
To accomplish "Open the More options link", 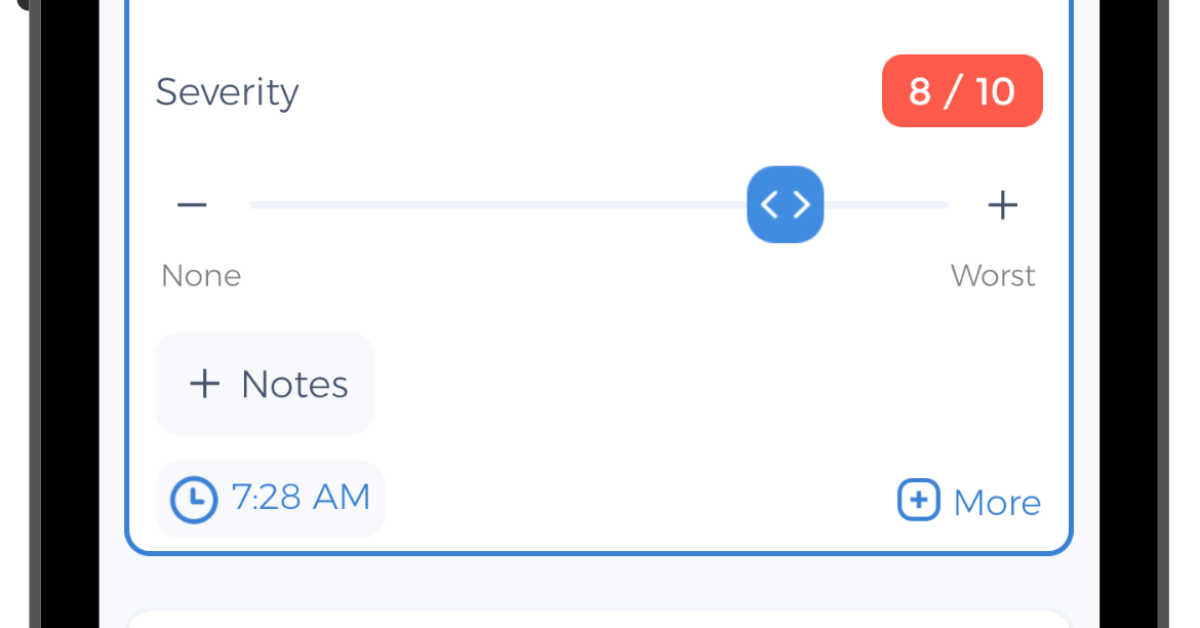I will 968,501.
